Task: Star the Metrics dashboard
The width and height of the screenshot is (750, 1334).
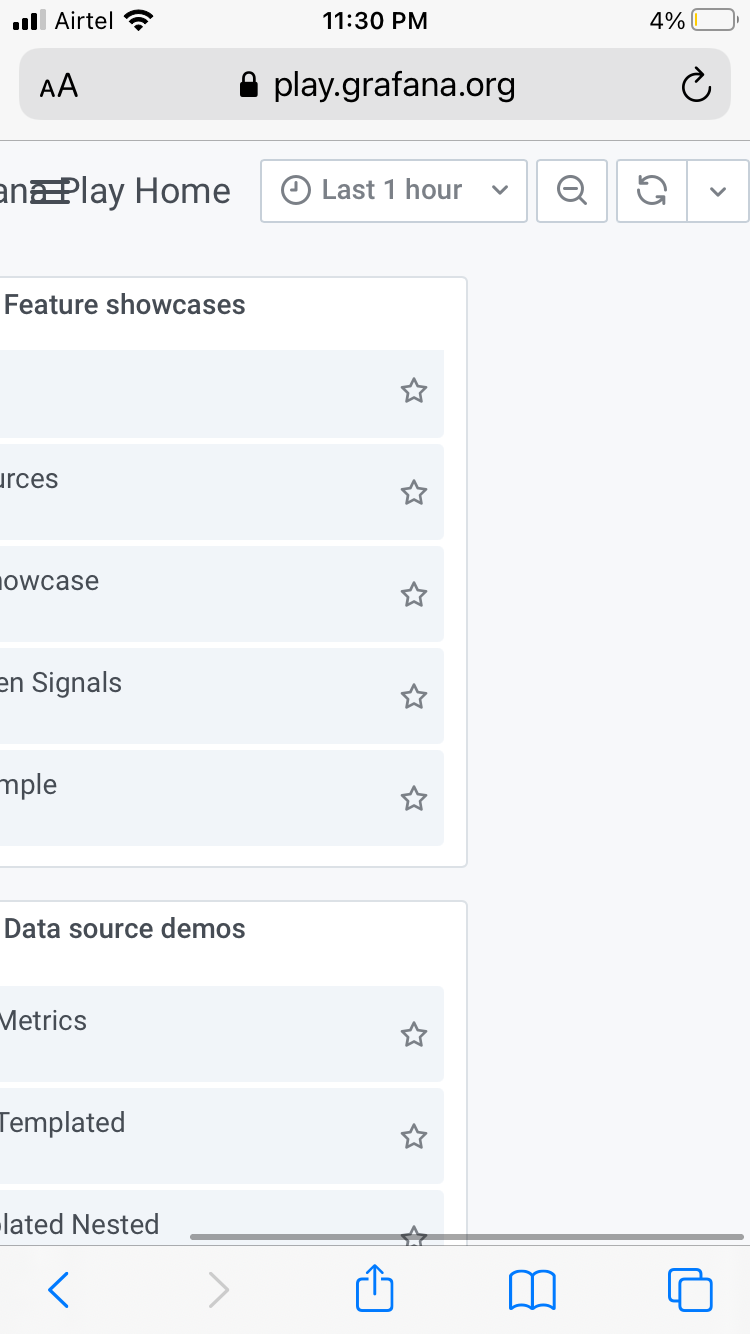Action: (414, 1035)
